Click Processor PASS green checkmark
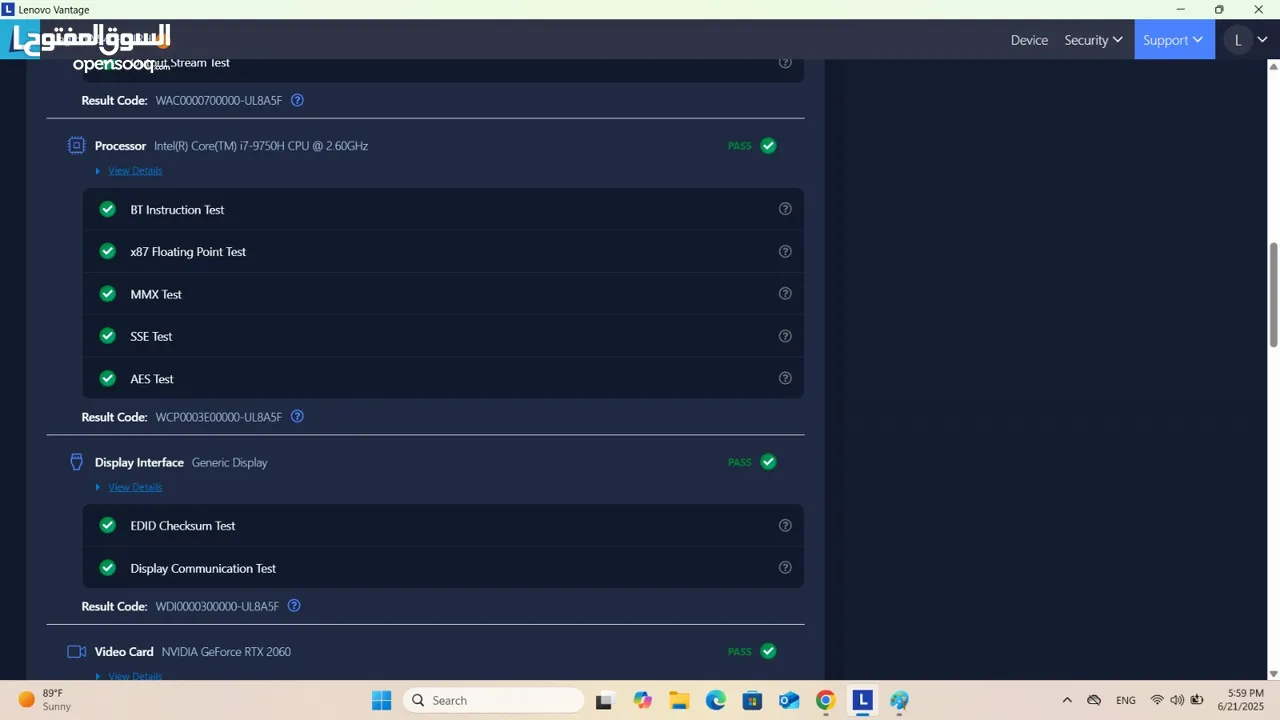Viewport: 1280px width, 720px height. pos(768,145)
